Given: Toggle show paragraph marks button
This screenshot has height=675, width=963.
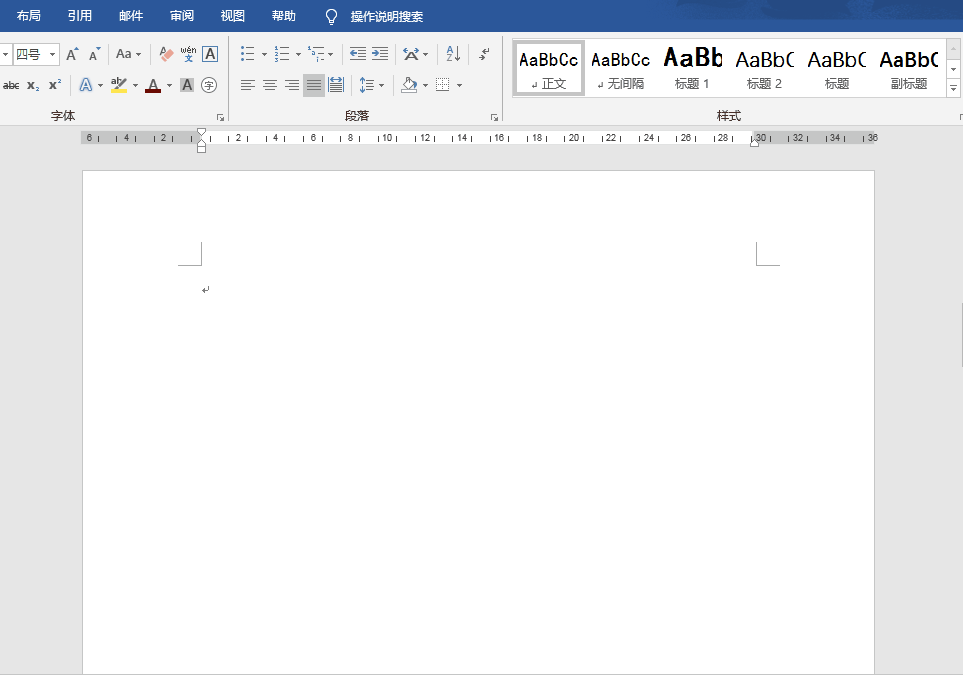Looking at the screenshot, I should coord(484,54).
